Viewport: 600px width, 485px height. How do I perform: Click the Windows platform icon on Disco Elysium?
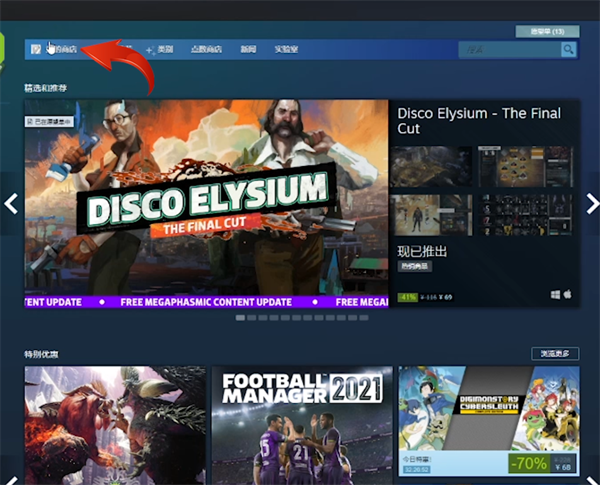click(x=555, y=294)
